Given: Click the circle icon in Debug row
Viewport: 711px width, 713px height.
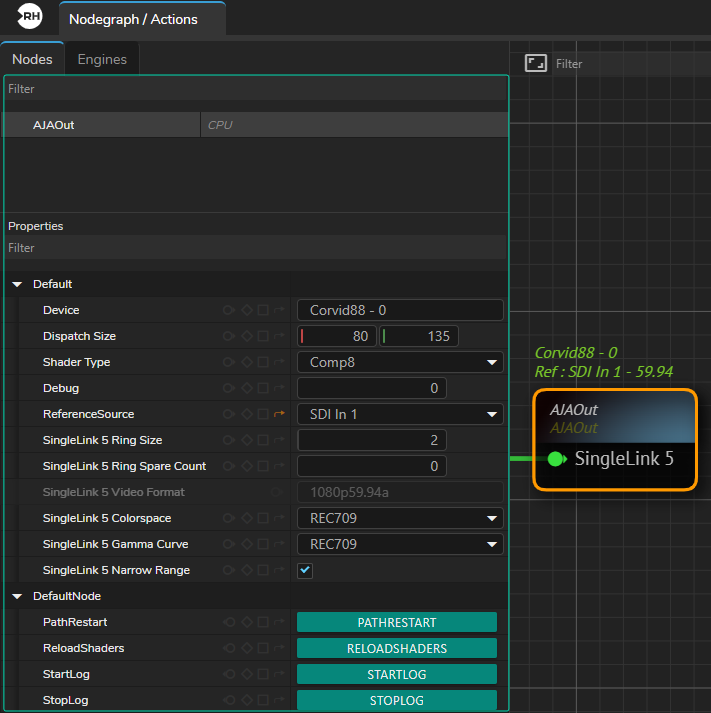Looking at the screenshot, I should point(229,388).
